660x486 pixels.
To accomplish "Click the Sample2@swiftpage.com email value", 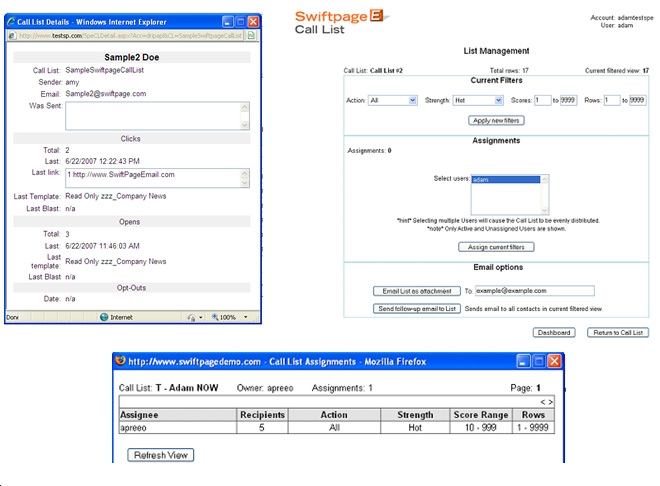I will (x=106, y=93).
